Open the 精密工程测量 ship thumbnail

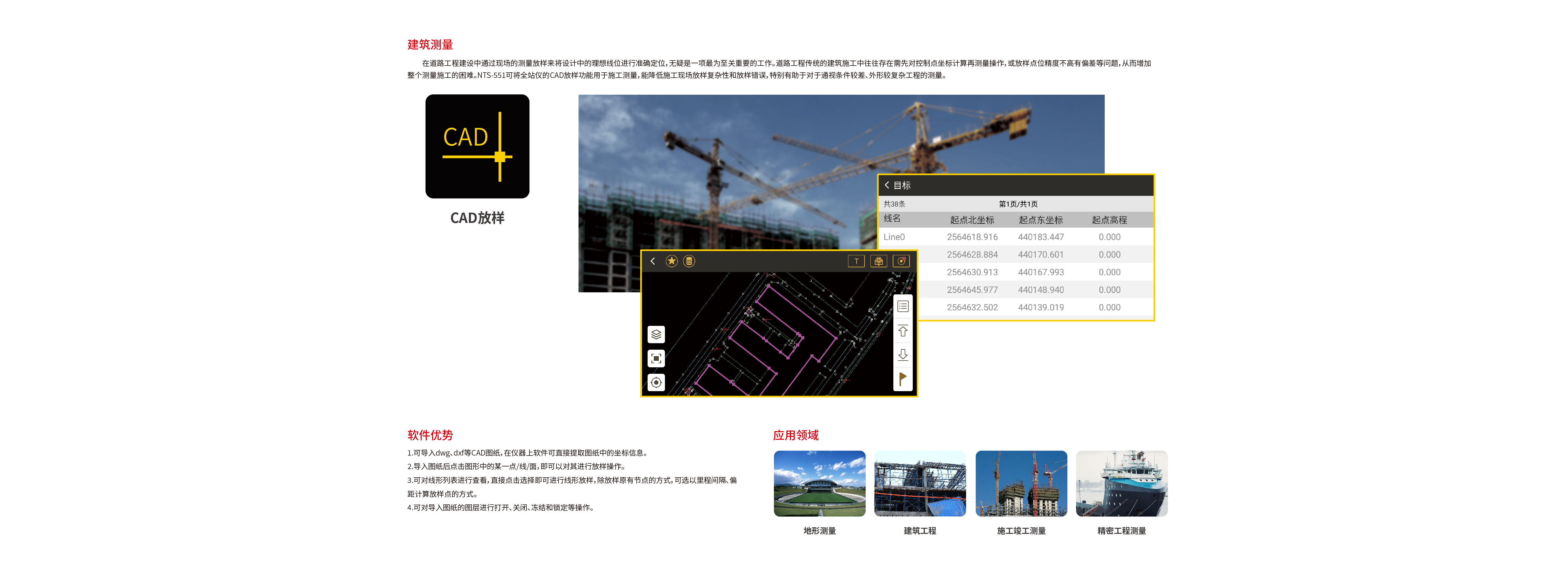1121,484
